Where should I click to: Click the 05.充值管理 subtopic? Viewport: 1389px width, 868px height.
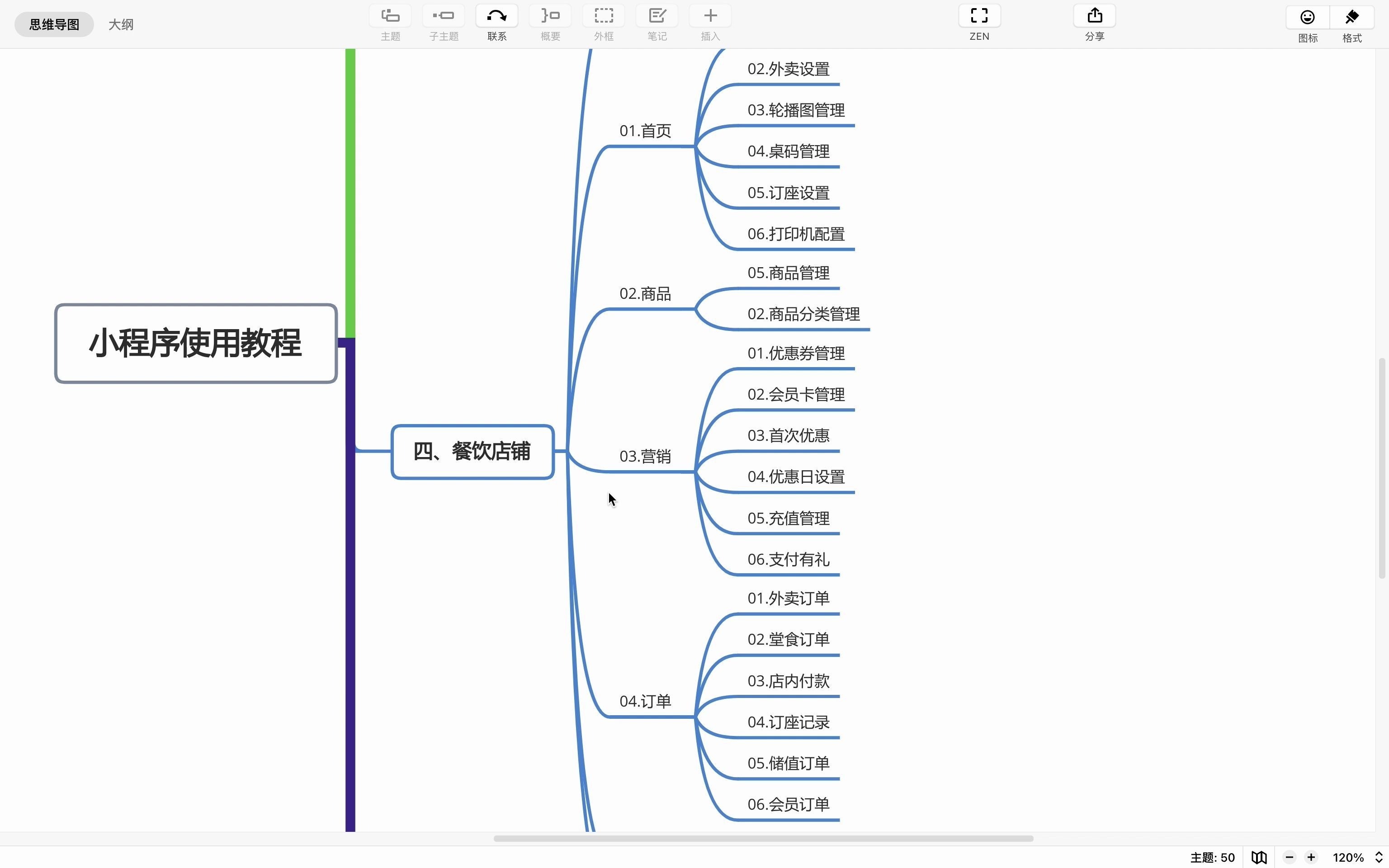788,519
